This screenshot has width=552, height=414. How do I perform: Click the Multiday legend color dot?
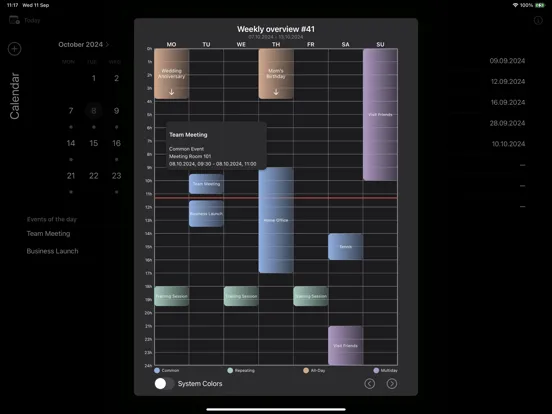376,370
